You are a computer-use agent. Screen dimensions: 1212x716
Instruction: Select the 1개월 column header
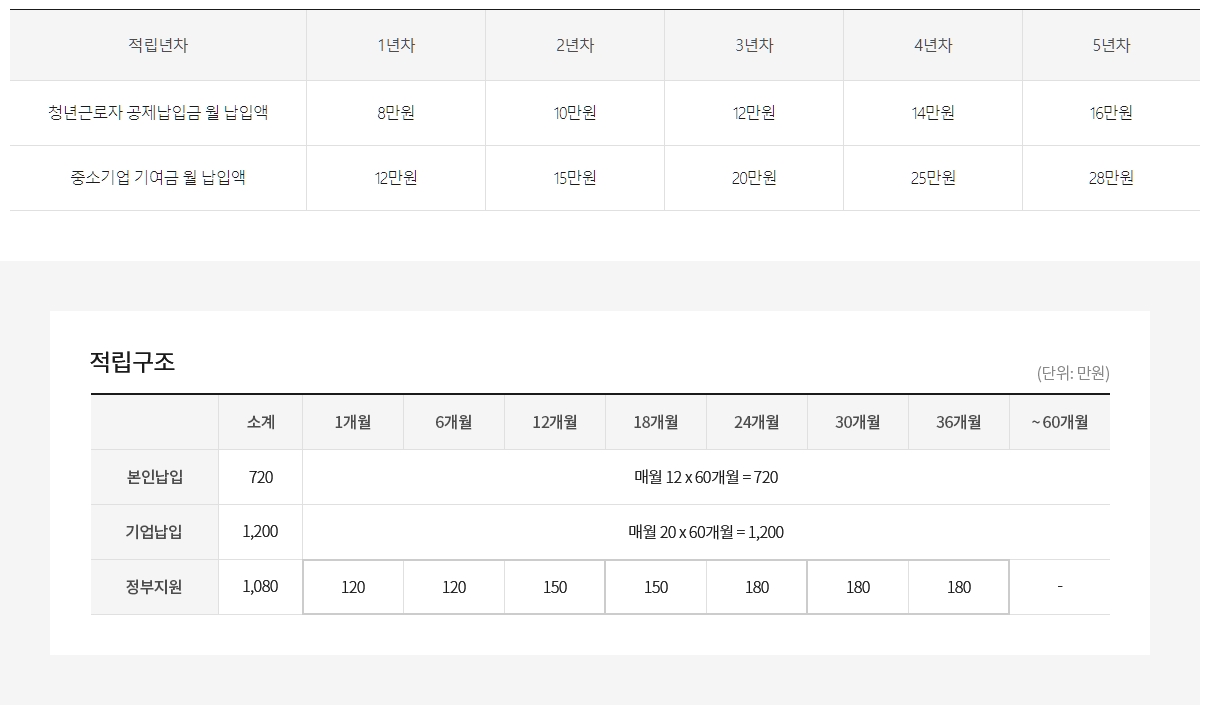(353, 422)
